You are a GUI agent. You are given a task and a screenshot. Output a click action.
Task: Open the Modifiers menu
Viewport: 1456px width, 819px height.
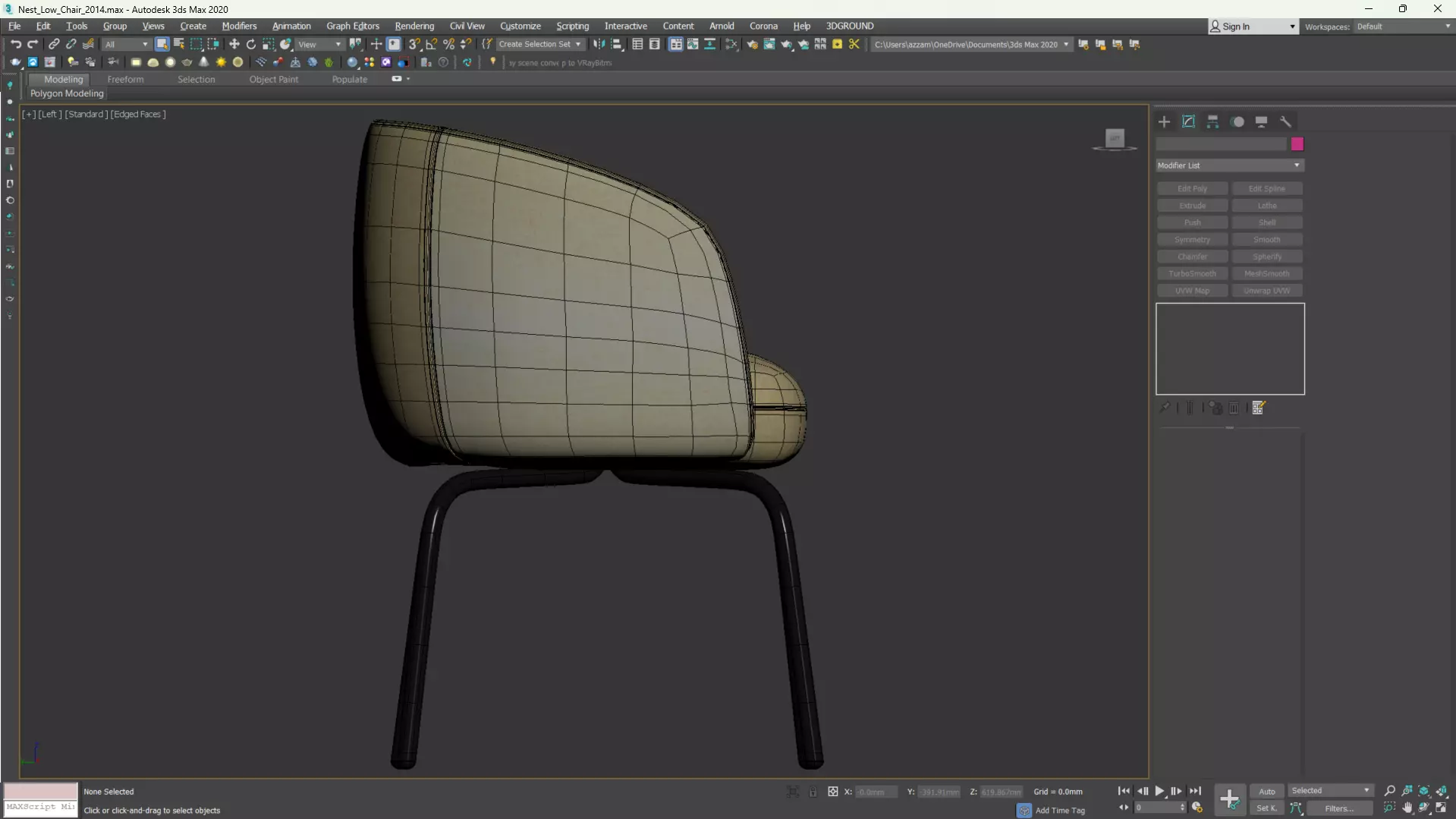click(x=239, y=26)
